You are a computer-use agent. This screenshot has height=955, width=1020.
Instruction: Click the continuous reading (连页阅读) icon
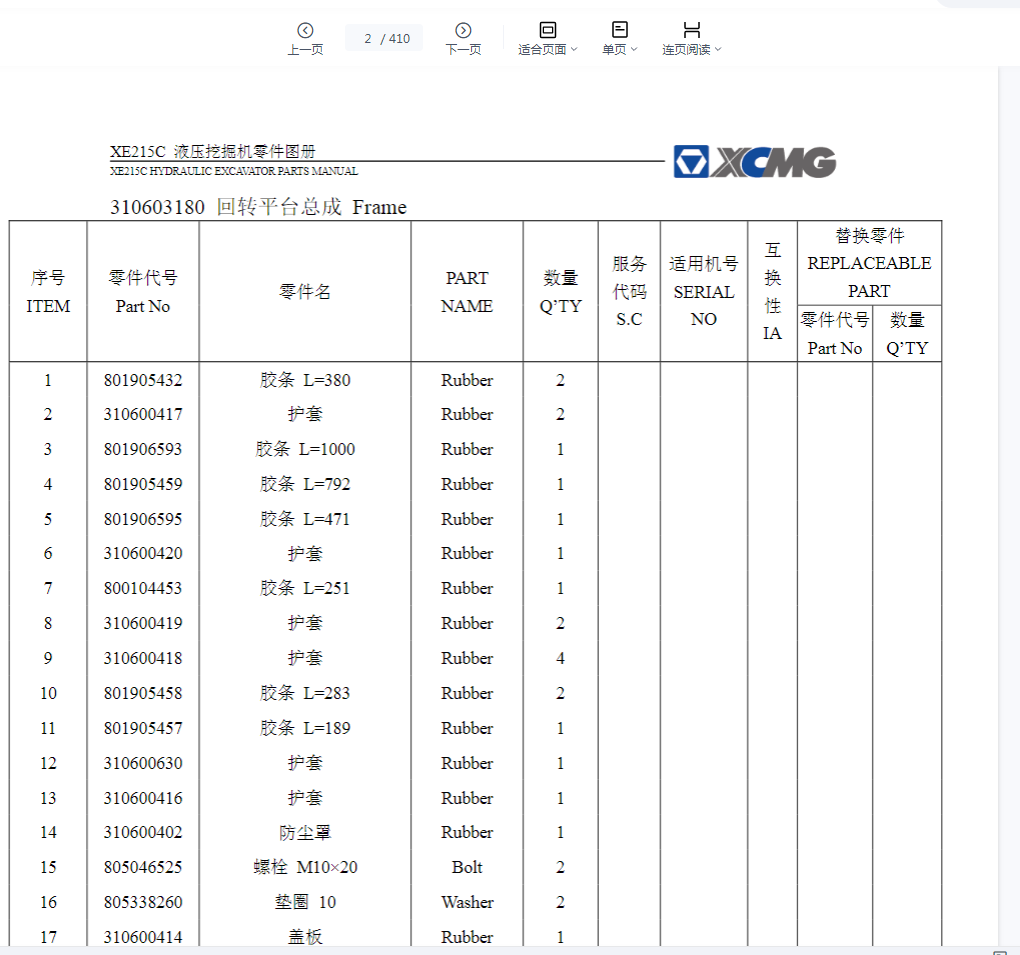tap(691, 29)
